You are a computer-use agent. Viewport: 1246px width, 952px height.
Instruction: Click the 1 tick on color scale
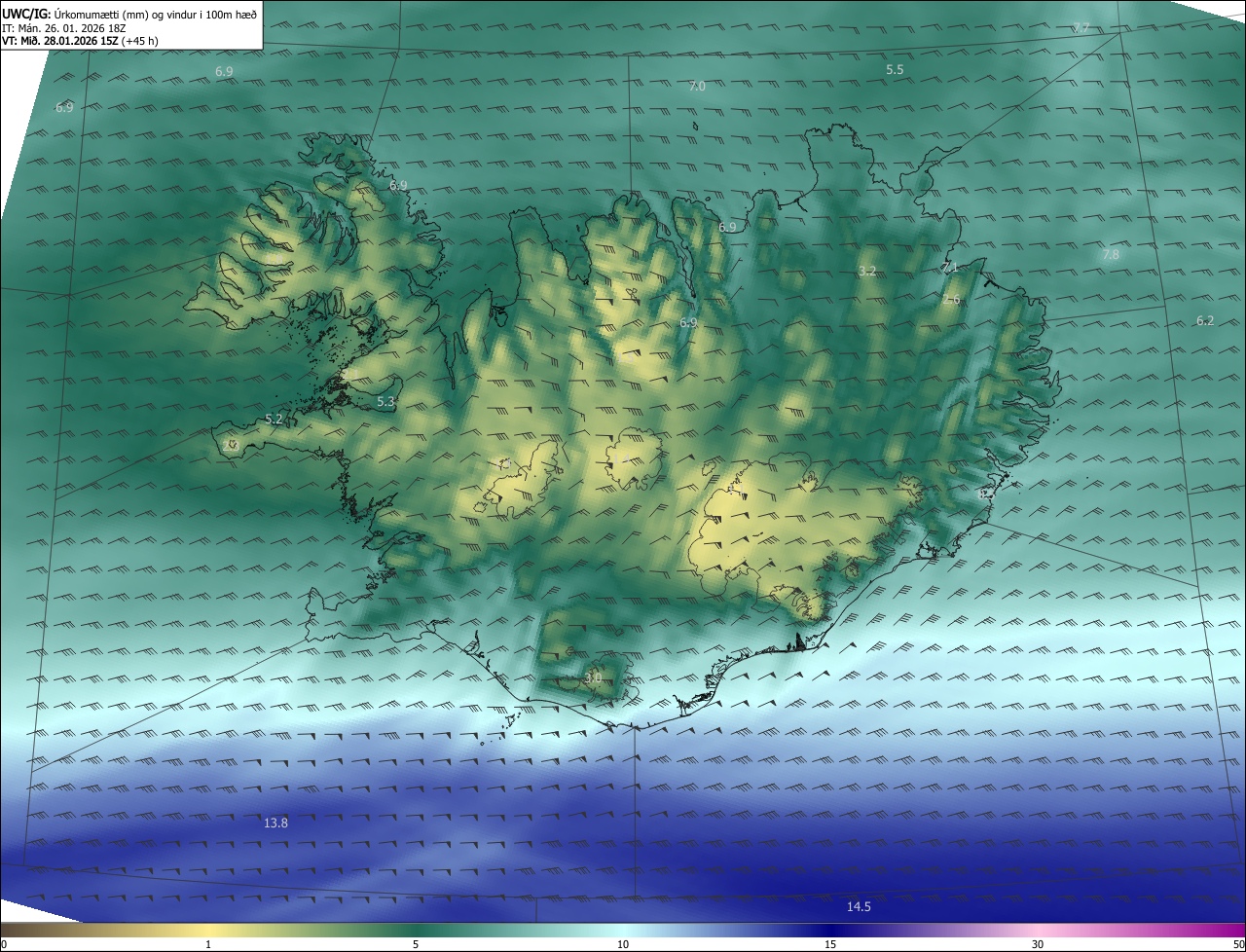point(208,944)
